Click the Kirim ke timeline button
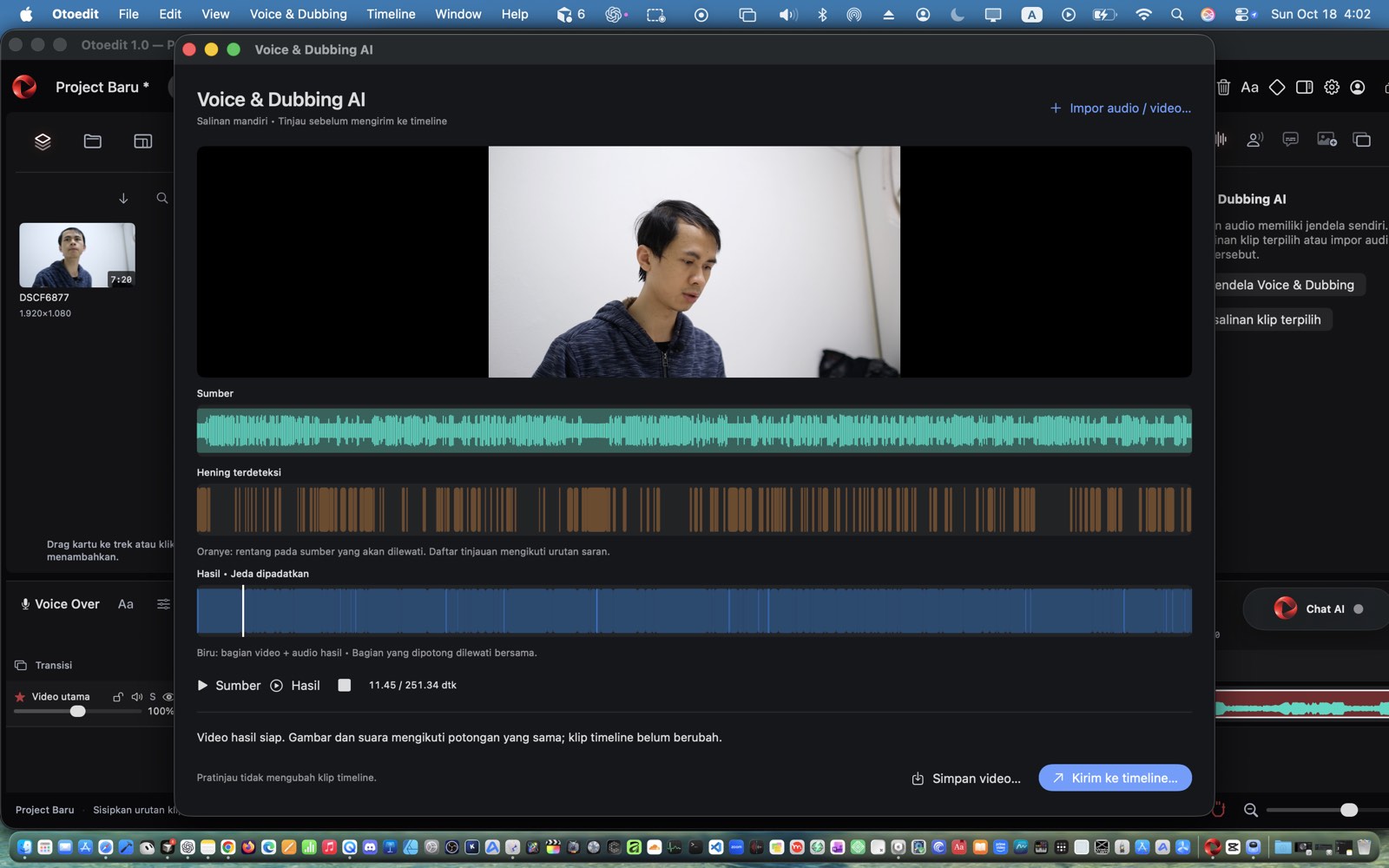Image resolution: width=1389 pixels, height=868 pixels. tap(1115, 778)
